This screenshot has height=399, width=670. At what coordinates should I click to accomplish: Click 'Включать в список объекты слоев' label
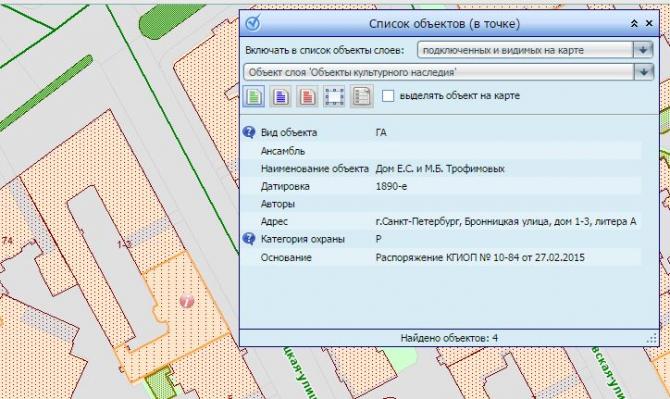[324, 50]
